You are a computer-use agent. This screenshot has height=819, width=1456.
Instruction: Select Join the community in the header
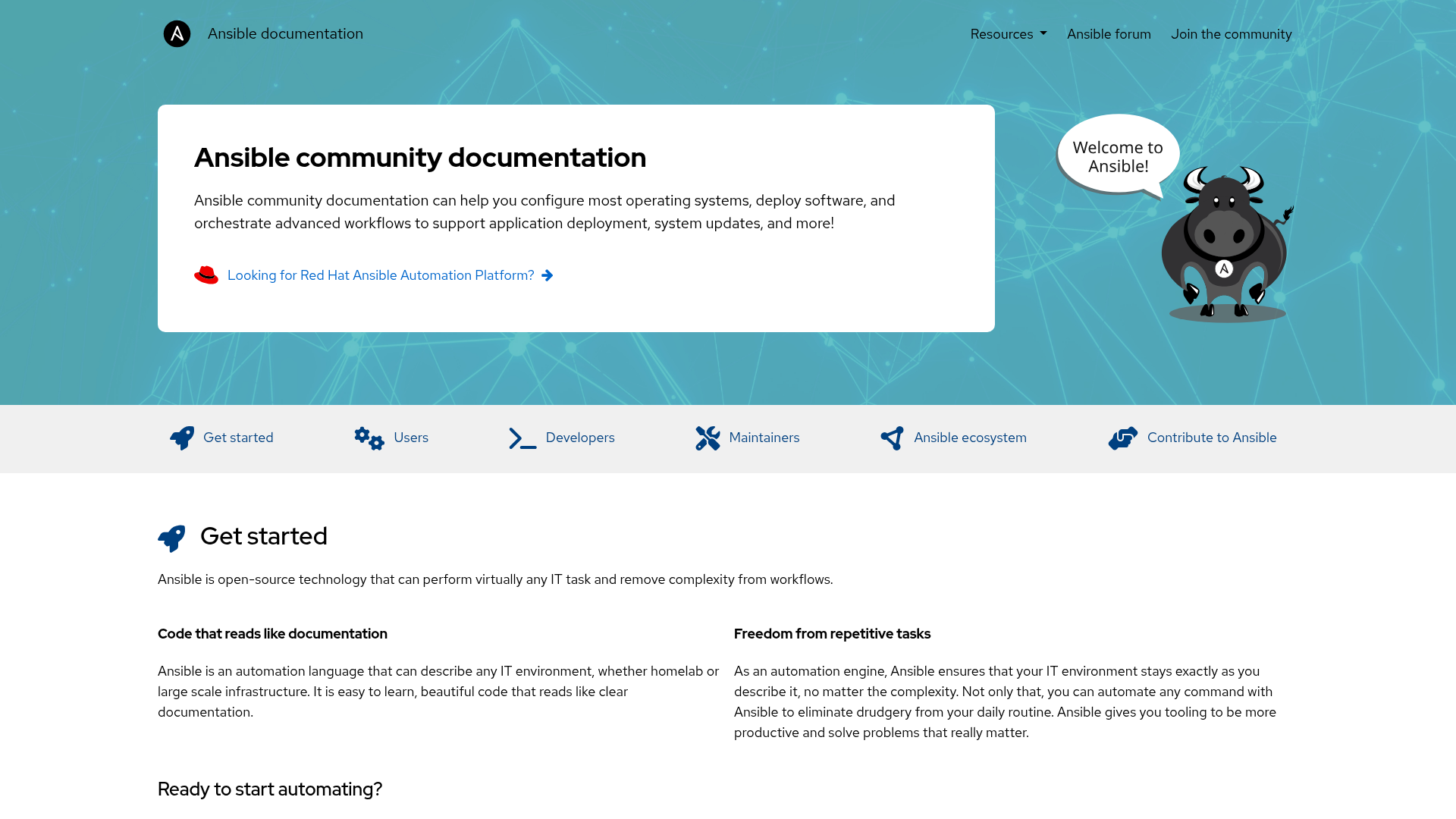(1232, 34)
